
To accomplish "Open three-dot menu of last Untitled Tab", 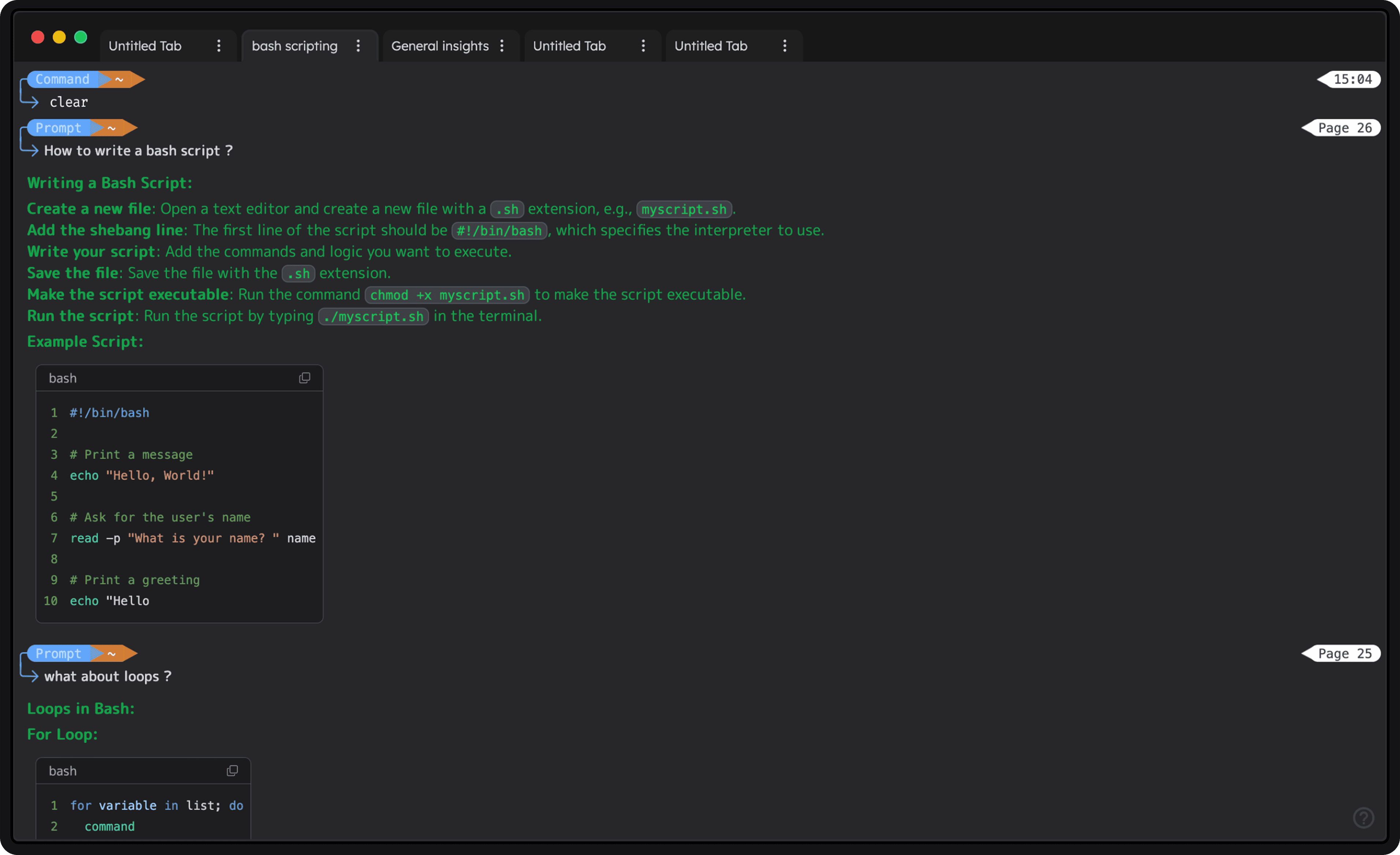I will [785, 46].
